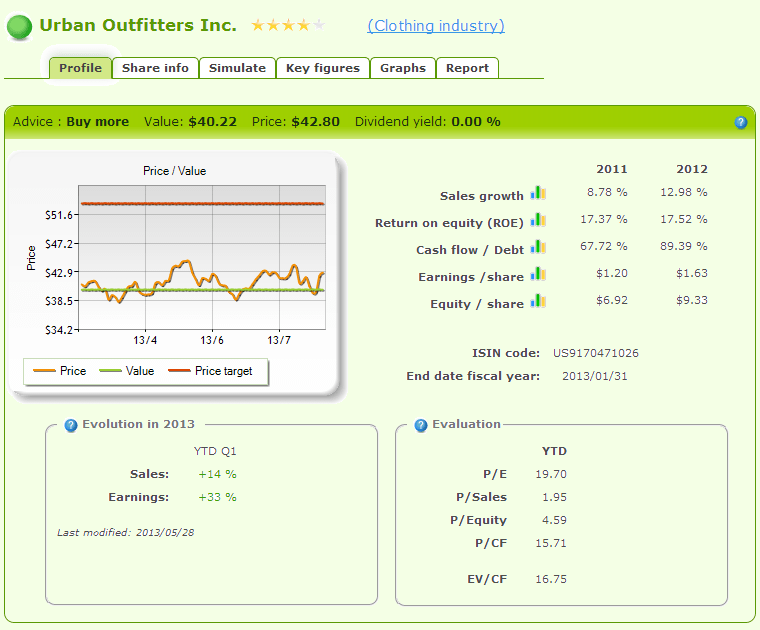This screenshot has height=630, width=760.
Task: Click help icon beside Evolution in 2013
Action: coord(71,425)
